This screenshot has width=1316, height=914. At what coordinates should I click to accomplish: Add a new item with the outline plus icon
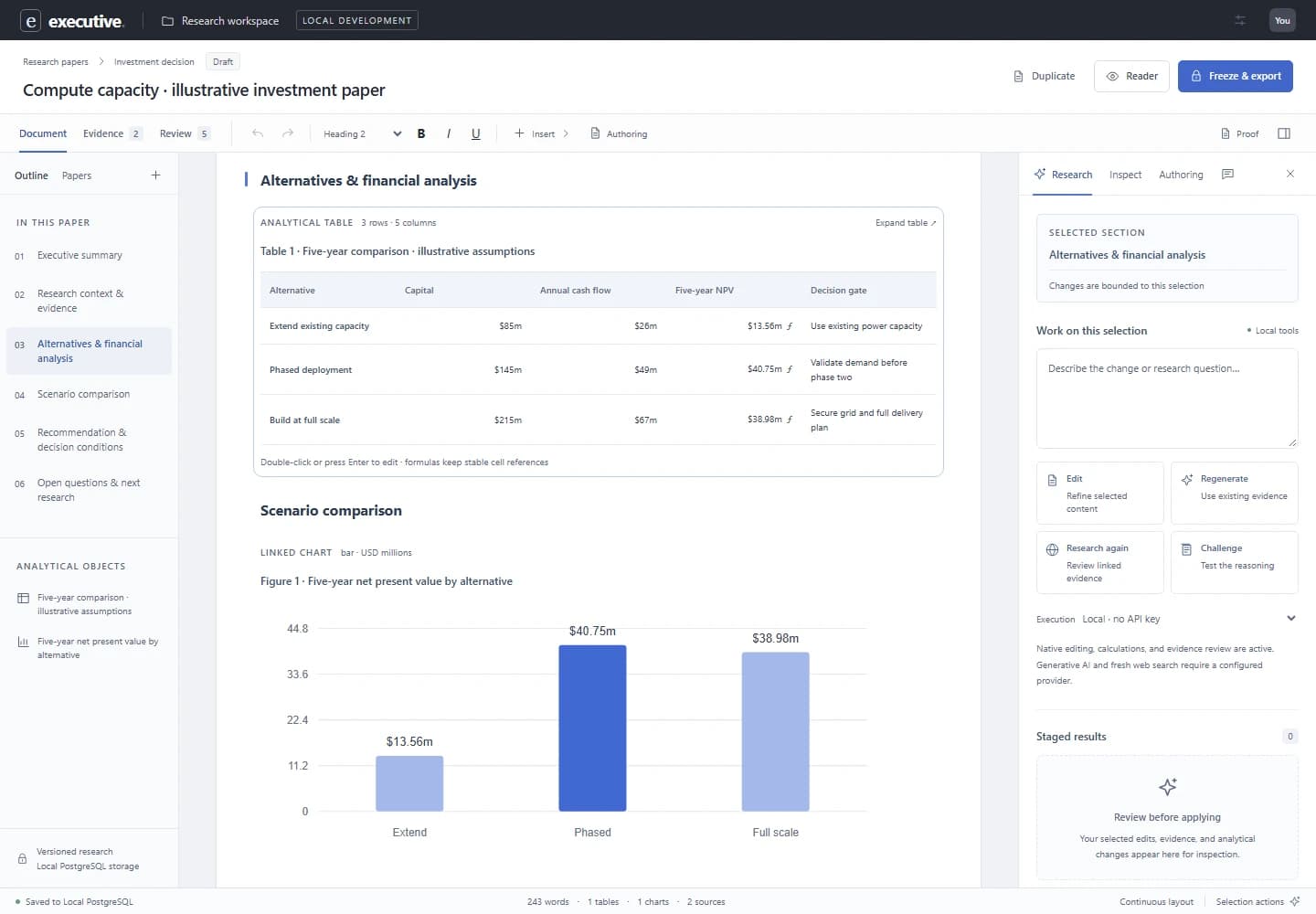tap(156, 175)
